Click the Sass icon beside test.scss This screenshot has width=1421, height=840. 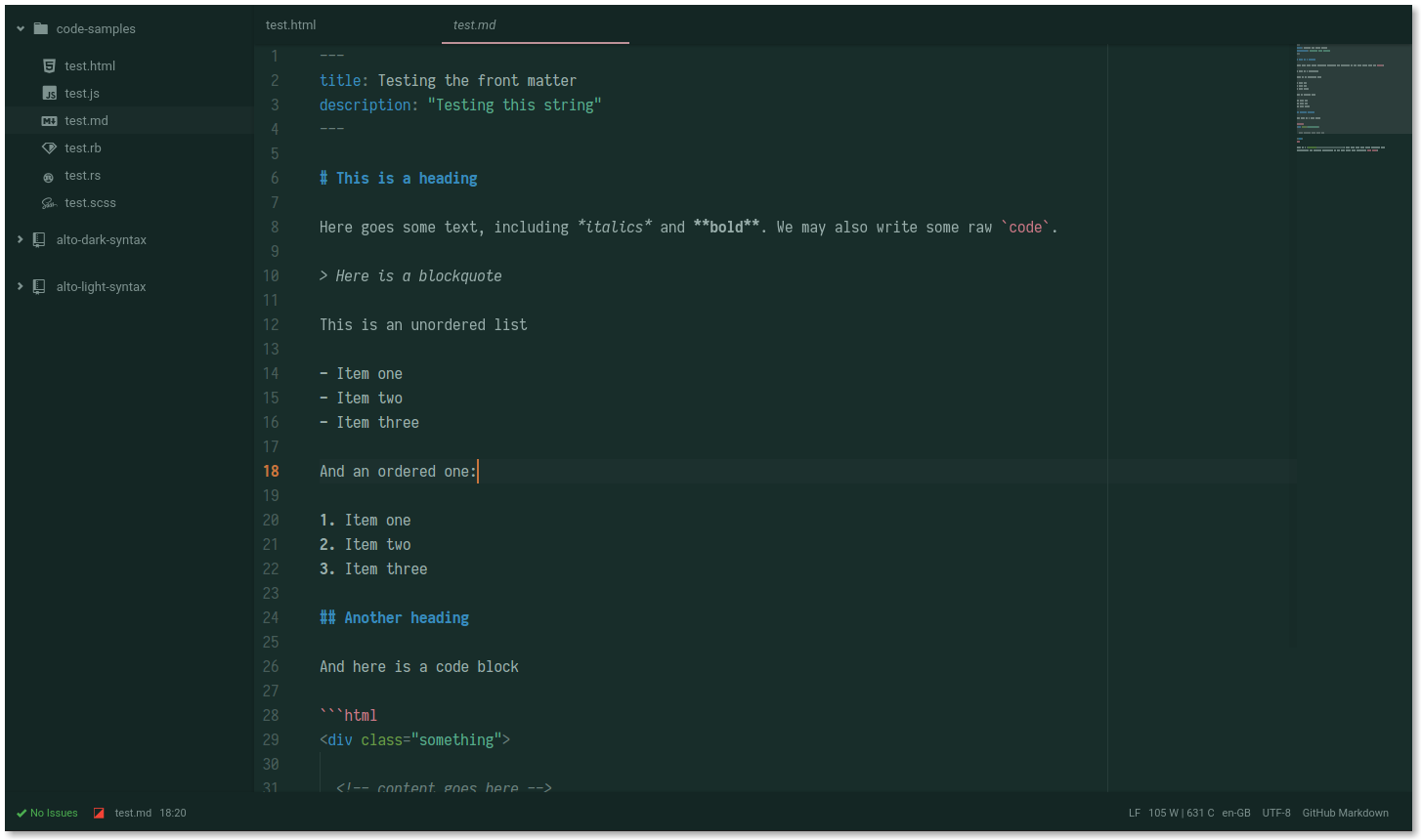[49, 203]
